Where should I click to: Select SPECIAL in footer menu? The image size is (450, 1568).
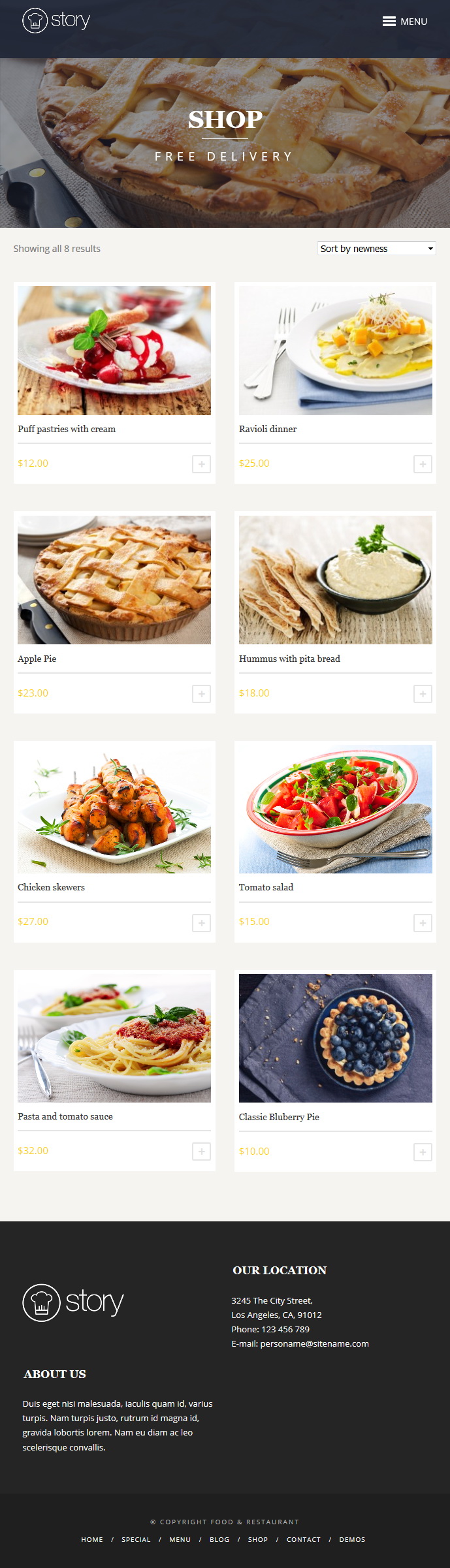(x=136, y=1539)
